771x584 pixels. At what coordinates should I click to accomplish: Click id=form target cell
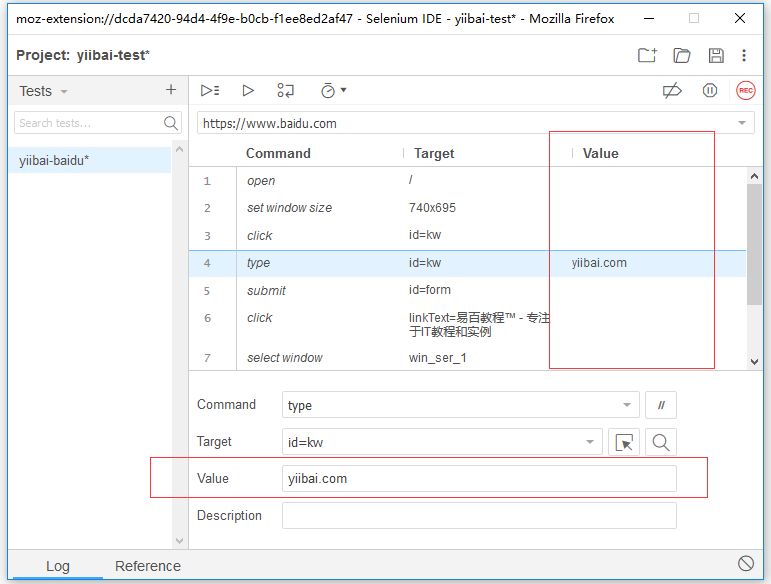[430, 290]
